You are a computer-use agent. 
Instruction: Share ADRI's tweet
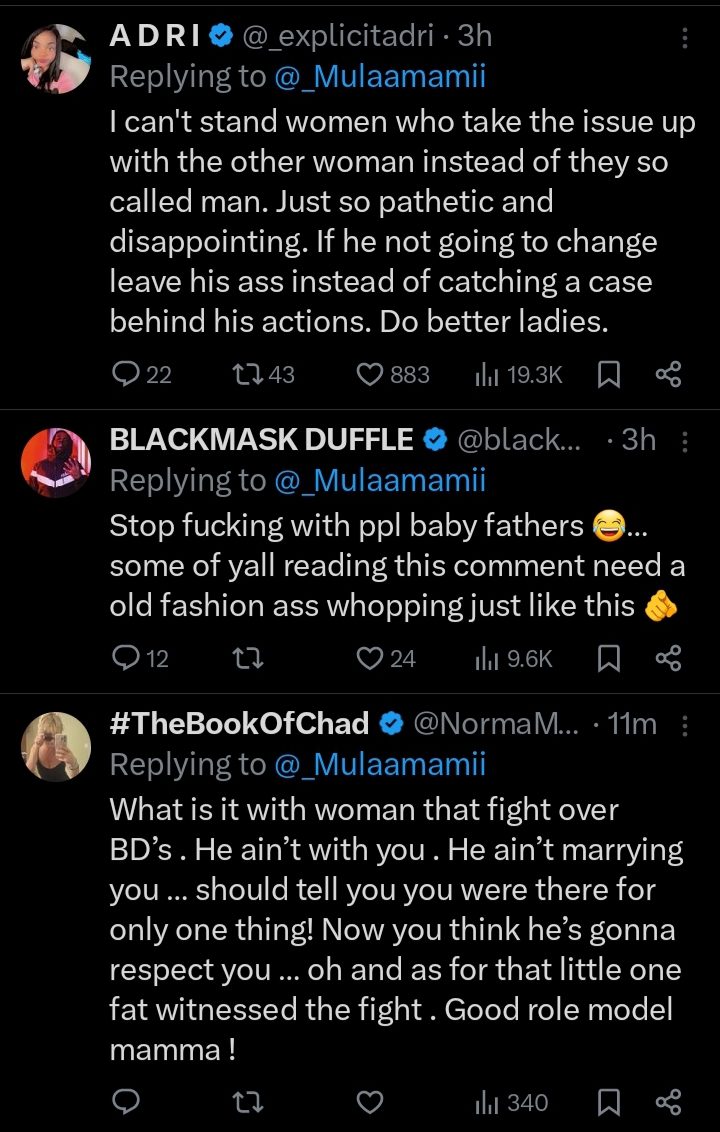tap(667, 375)
